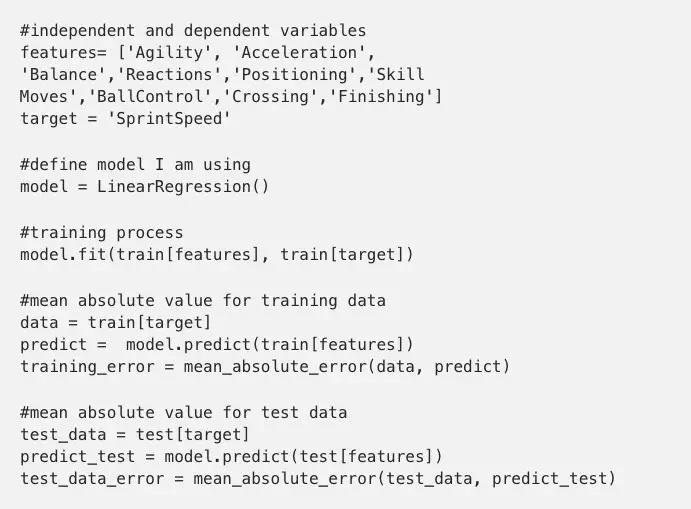Click the 'Positioning' feature string
The width and height of the screenshot is (691, 509).
[x=294, y=75]
